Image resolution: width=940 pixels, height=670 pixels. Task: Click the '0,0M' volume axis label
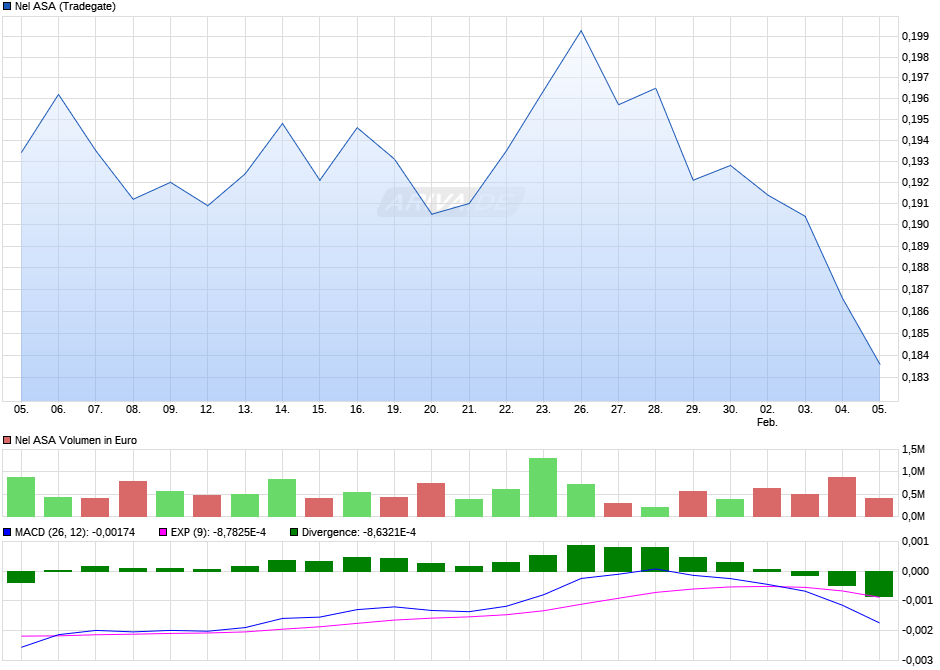(914, 517)
